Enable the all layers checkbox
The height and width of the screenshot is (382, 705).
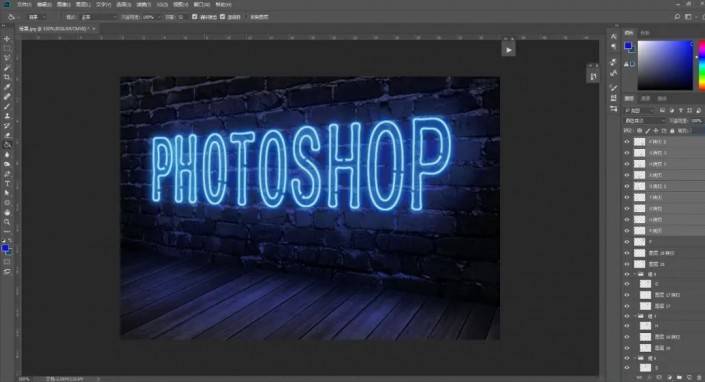pyautogui.click(x=246, y=17)
